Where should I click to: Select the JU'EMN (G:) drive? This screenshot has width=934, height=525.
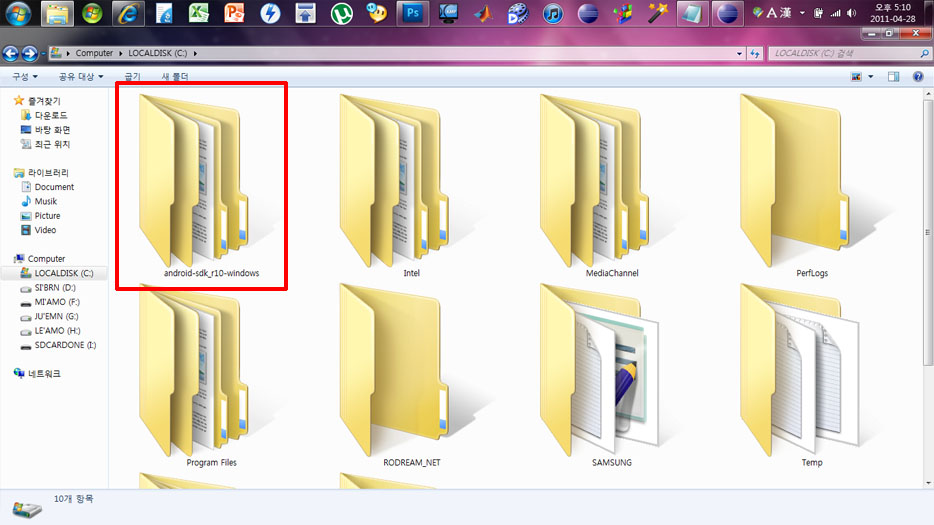[56, 316]
